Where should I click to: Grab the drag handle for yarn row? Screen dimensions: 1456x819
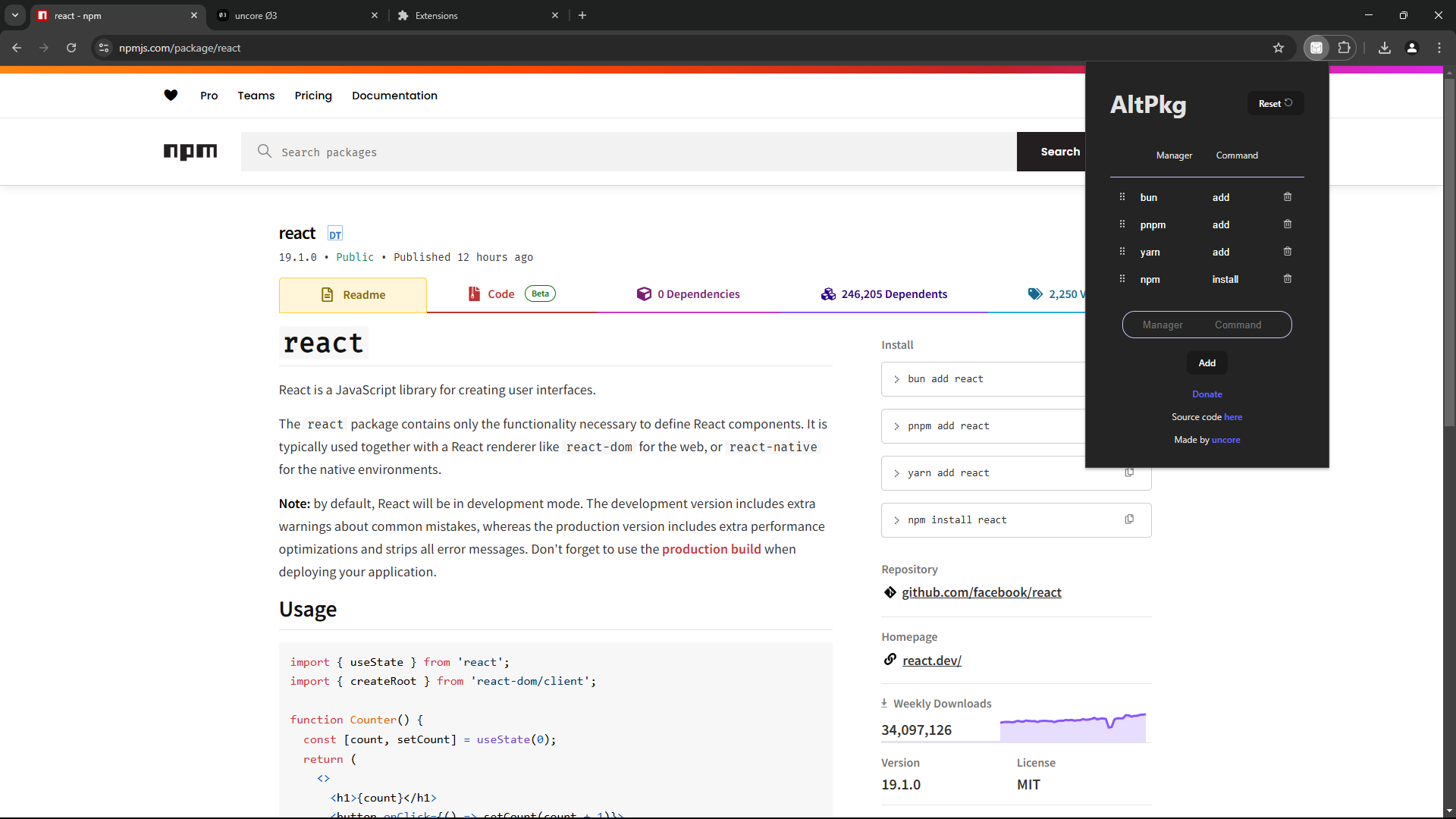click(1122, 252)
